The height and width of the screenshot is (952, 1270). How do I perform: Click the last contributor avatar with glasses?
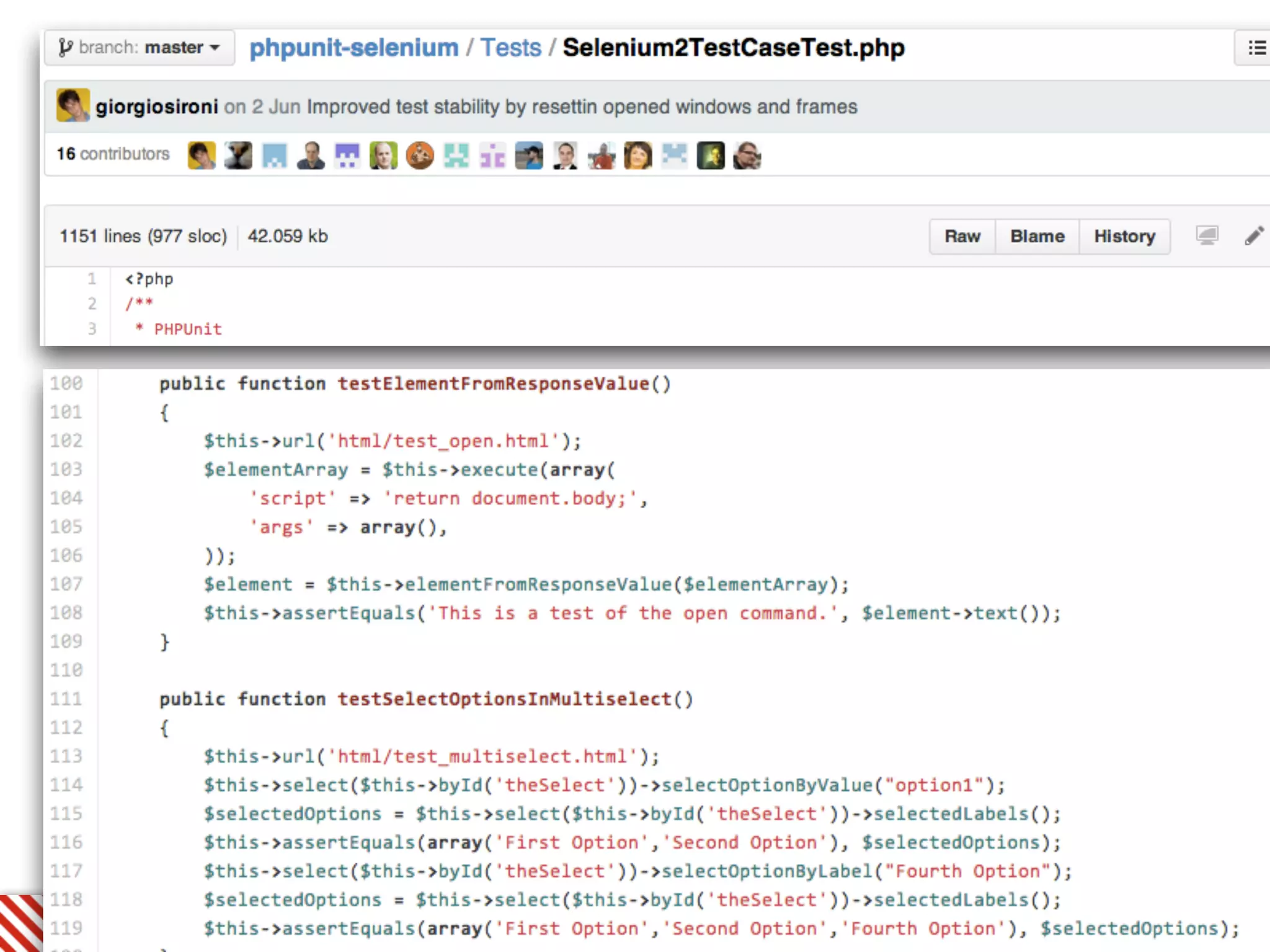[747, 155]
